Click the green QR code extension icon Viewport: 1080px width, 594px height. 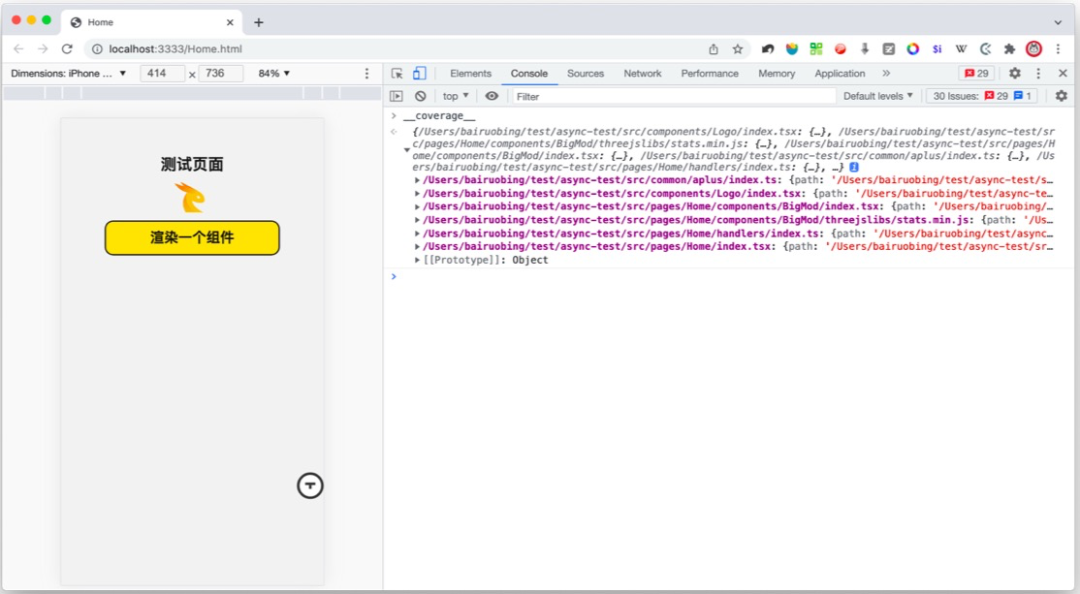[816, 49]
